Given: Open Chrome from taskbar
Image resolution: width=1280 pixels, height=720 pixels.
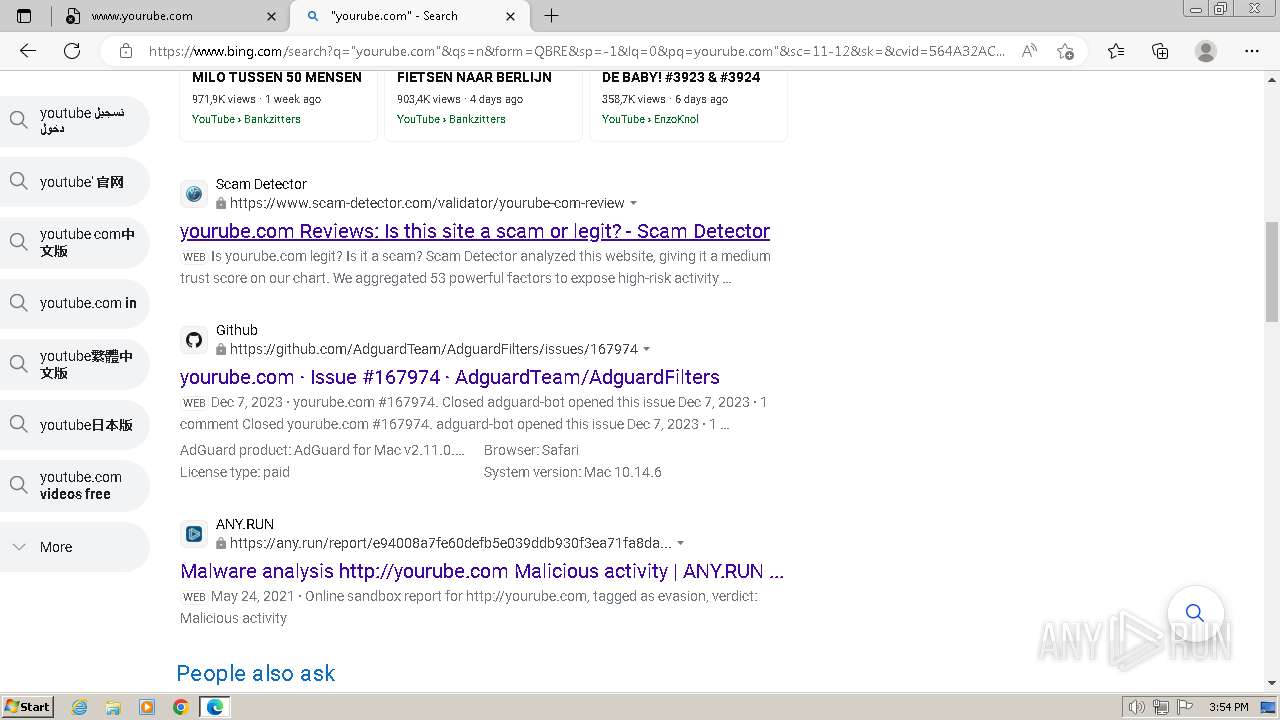Looking at the screenshot, I should coord(181,707).
